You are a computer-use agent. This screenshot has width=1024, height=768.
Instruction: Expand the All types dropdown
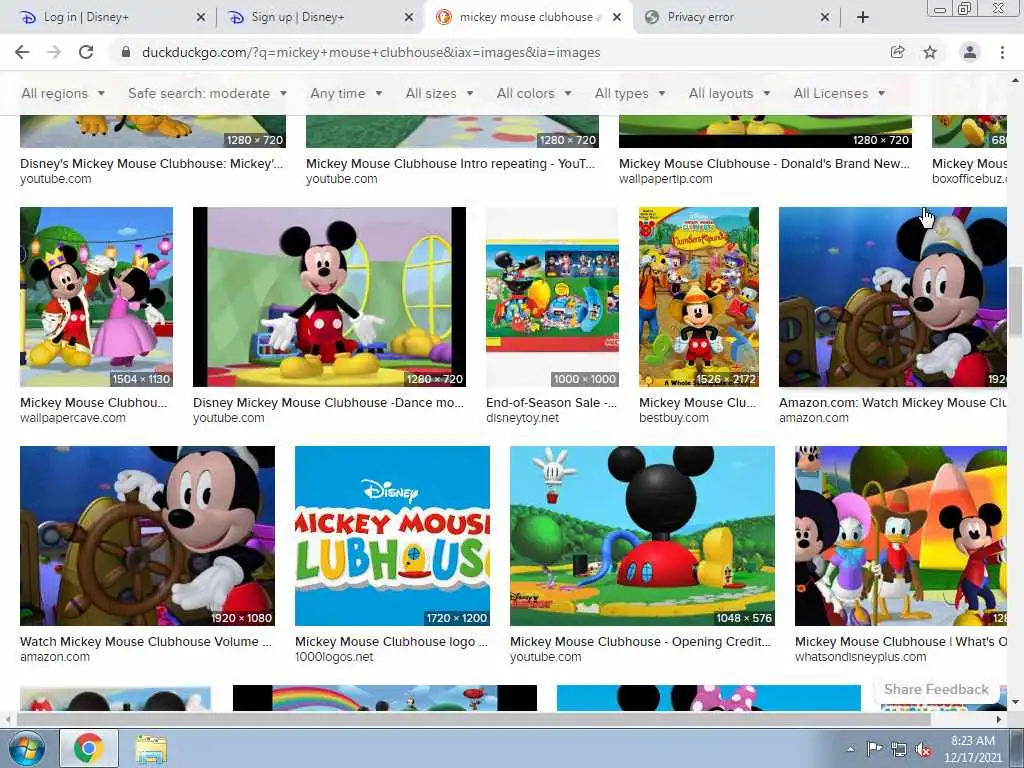click(x=630, y=93)
